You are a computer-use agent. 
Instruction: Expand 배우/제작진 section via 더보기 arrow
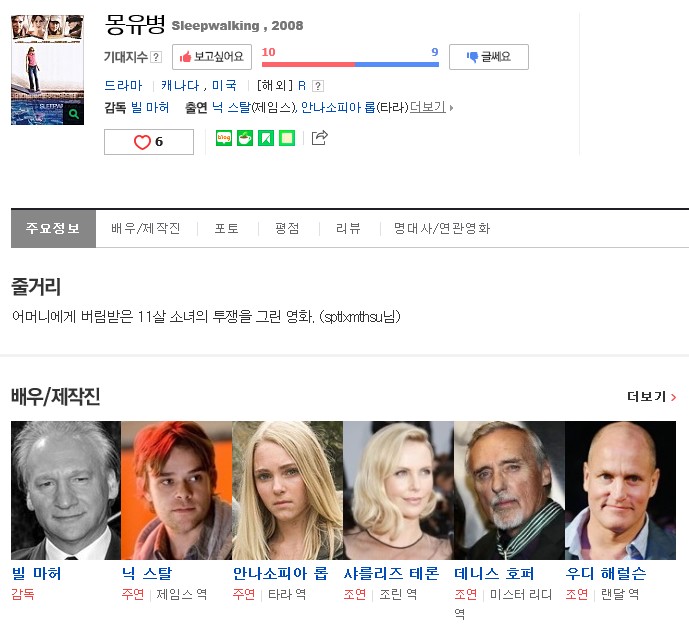(652, 397)
